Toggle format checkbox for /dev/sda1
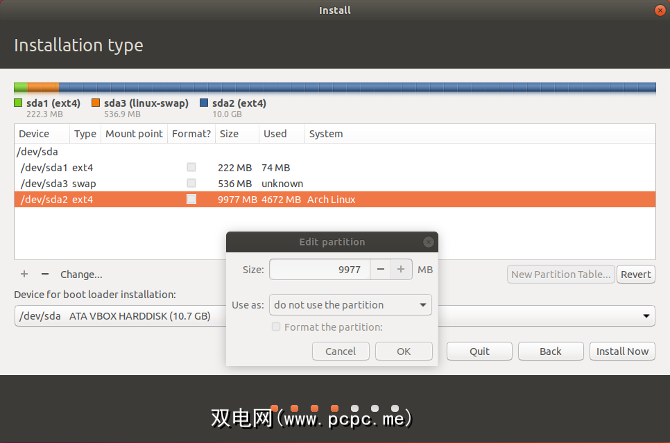The image size is (670, 443). (x=191, y=167)
